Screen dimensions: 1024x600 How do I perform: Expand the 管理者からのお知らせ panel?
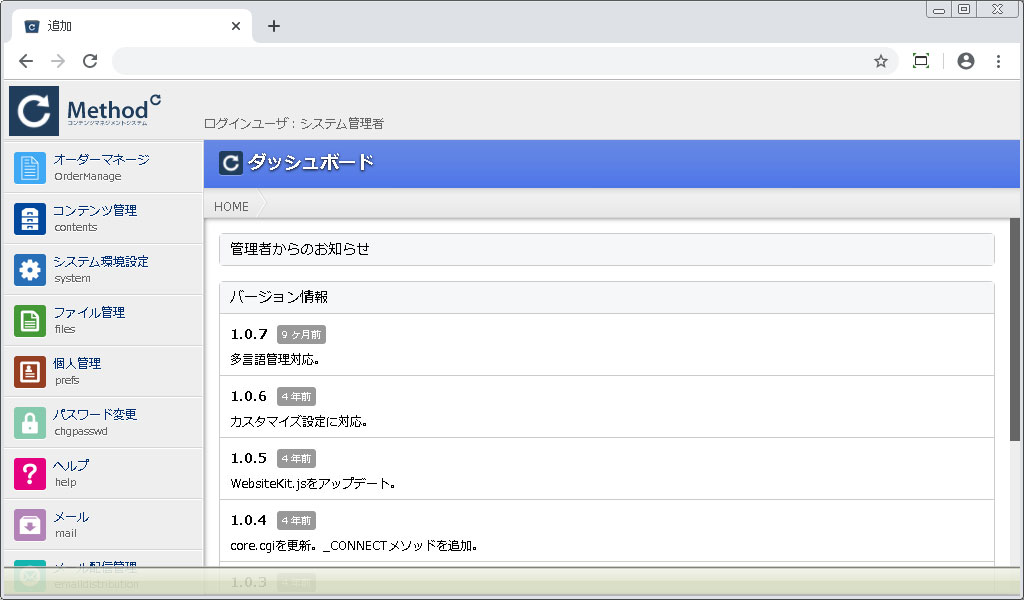point(606,249)
